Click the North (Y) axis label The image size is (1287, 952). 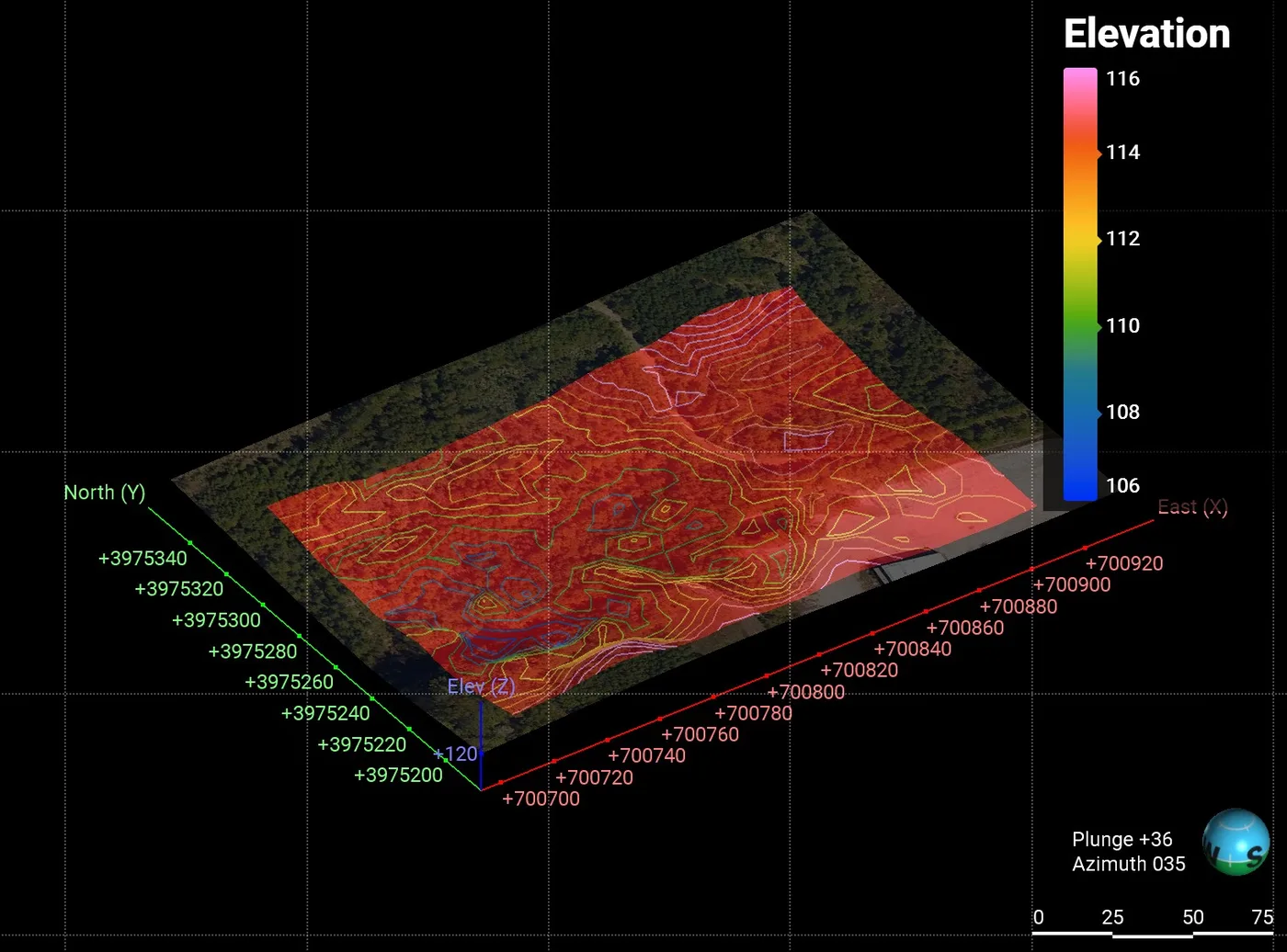105,493
